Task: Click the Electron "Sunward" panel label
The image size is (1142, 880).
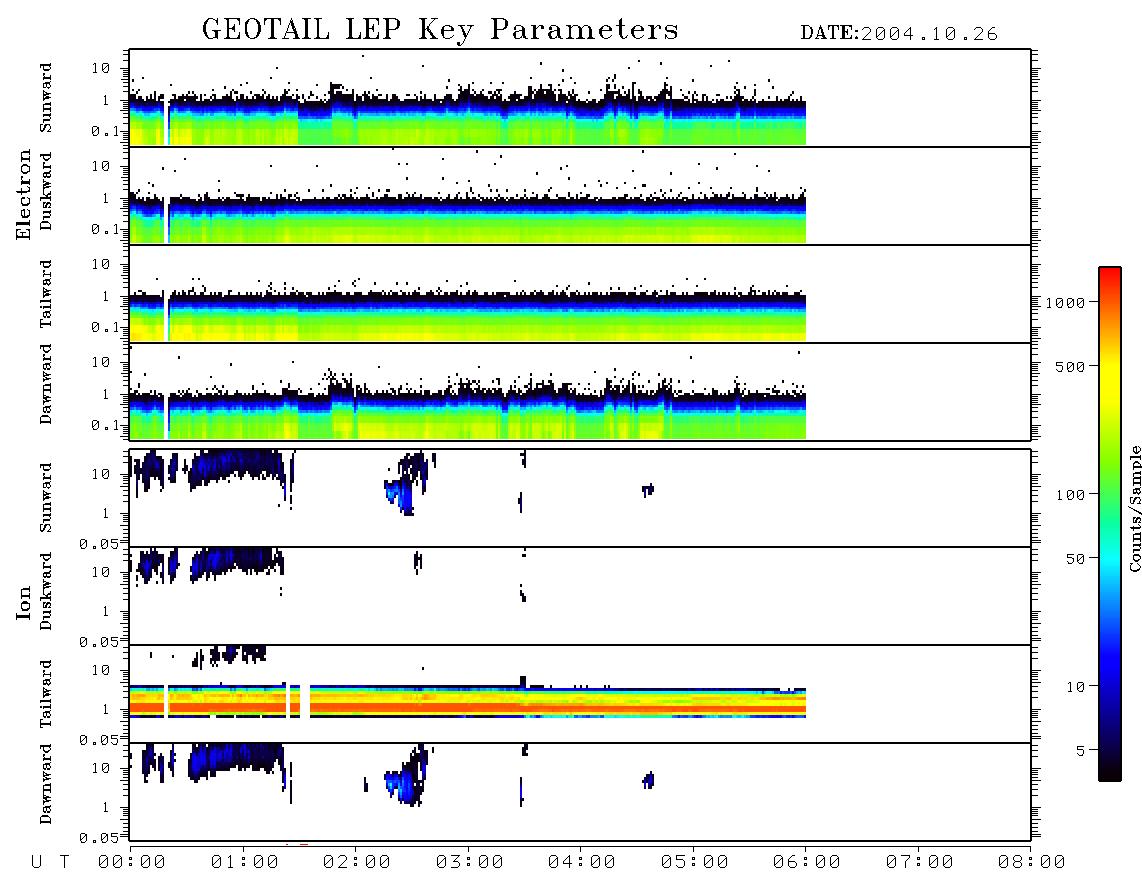Action: coord(46,98)
